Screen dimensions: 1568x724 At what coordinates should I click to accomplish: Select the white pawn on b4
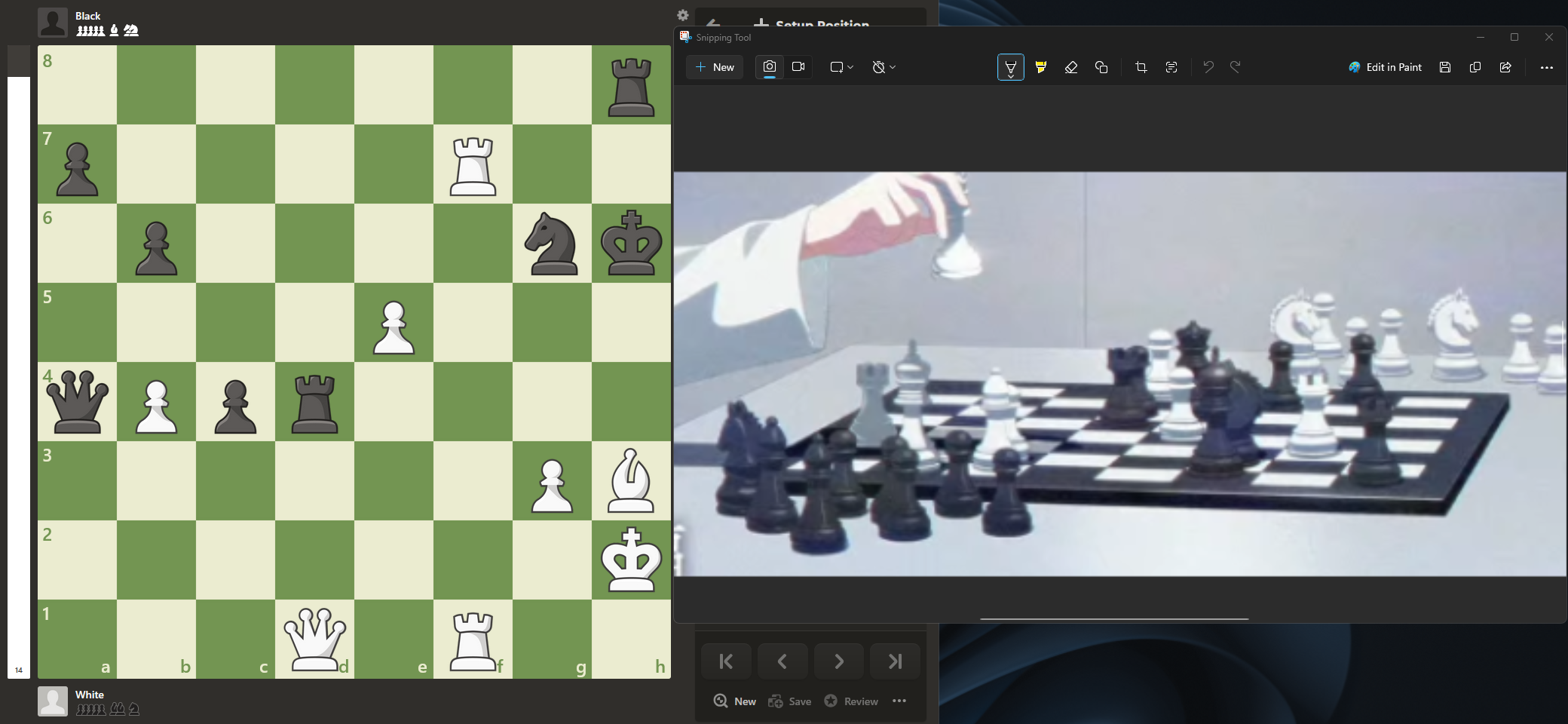[156, 407]
